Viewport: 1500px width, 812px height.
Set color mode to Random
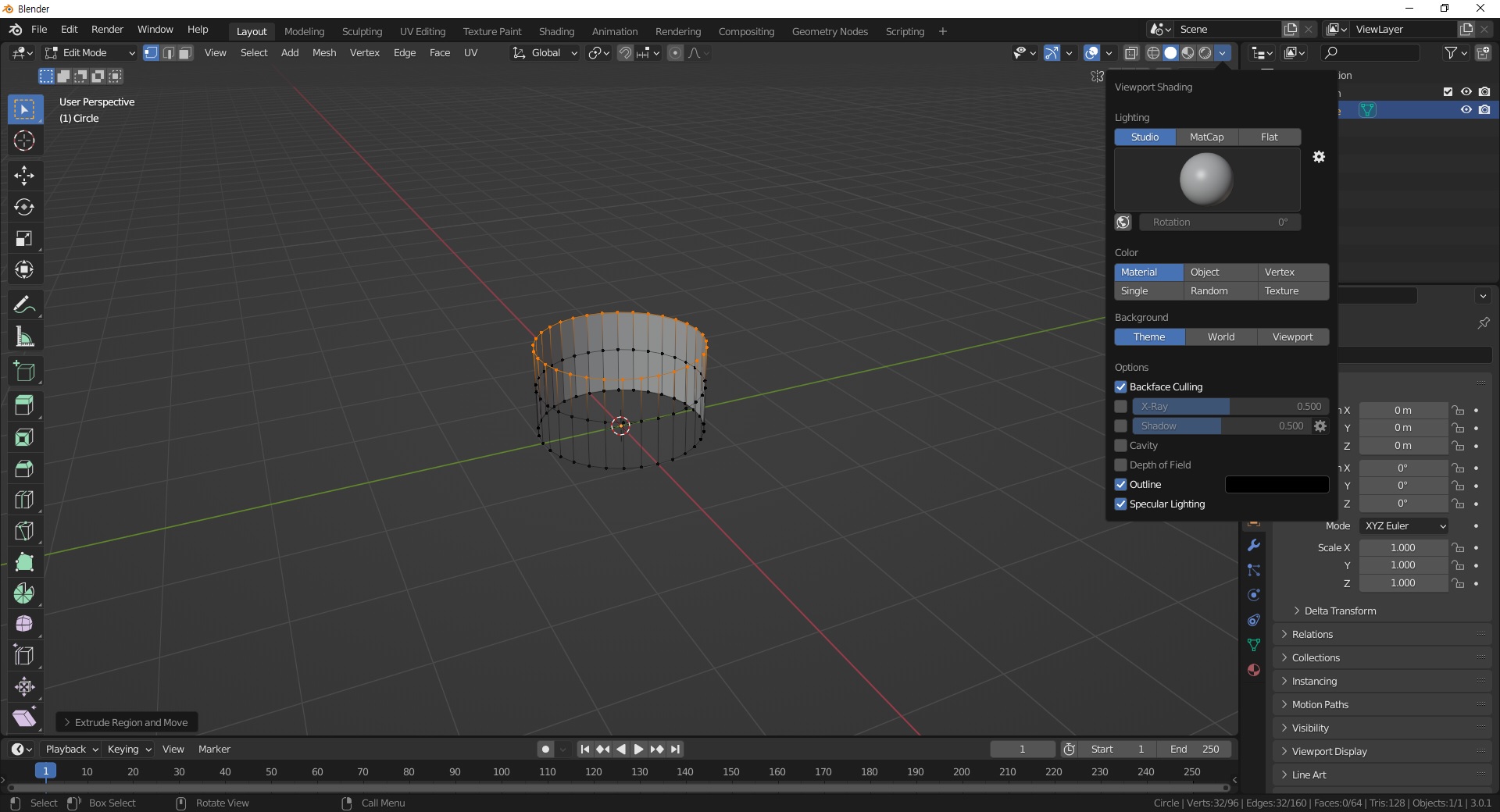point(1220,291)
